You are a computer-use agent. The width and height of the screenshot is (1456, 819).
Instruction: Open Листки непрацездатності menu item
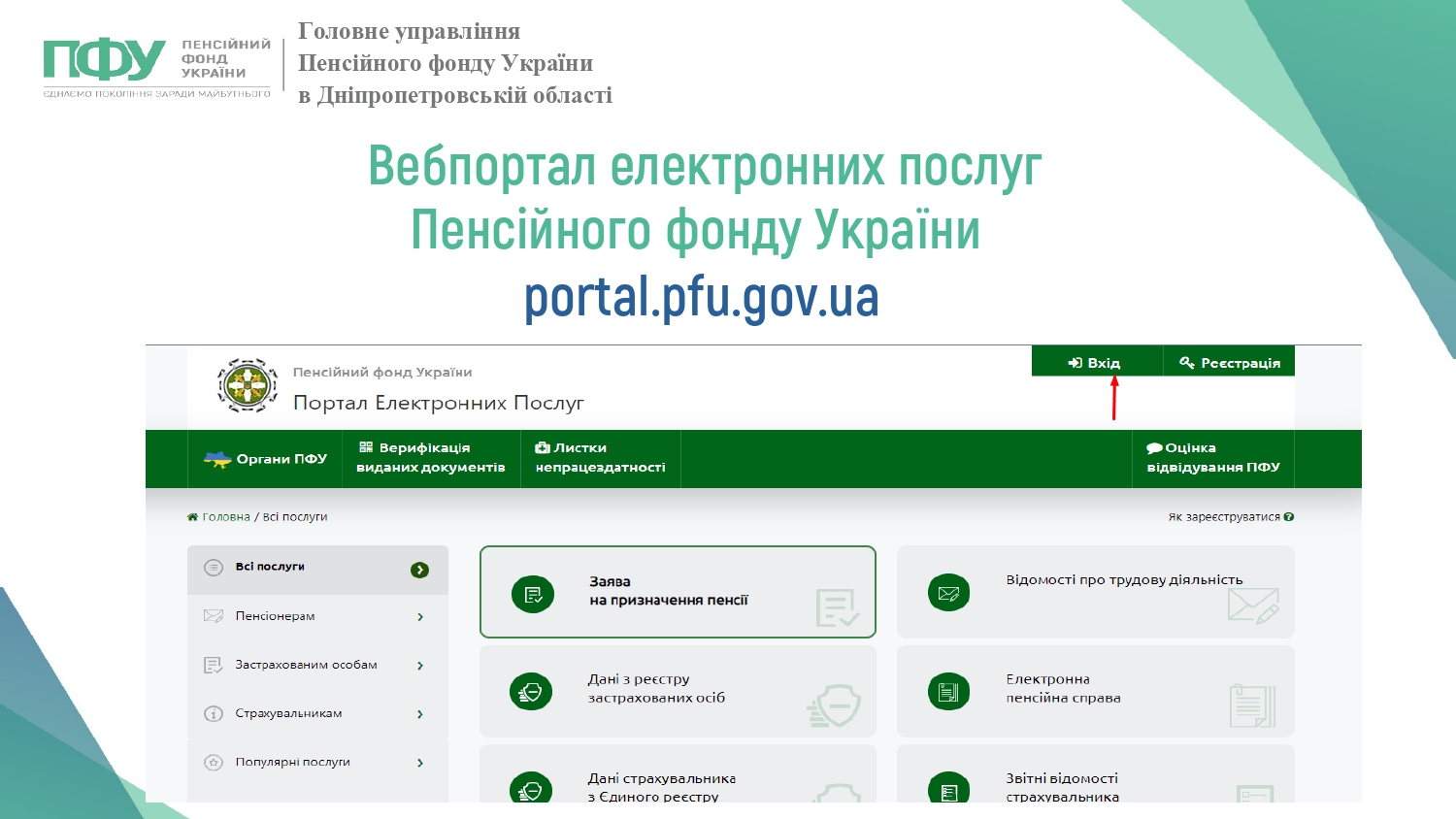coord(600,458)
